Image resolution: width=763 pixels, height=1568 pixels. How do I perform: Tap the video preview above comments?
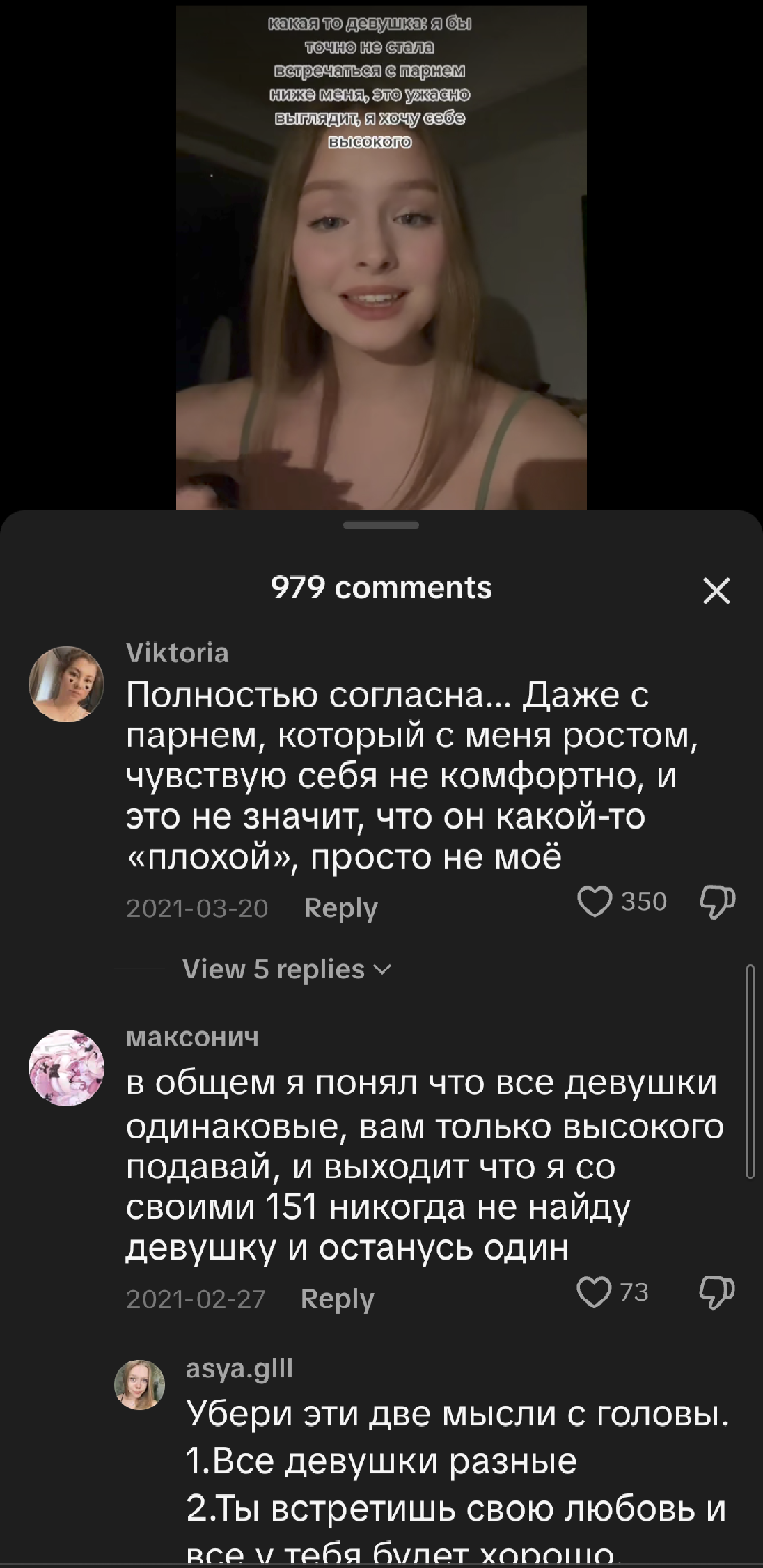coord(381,258)
